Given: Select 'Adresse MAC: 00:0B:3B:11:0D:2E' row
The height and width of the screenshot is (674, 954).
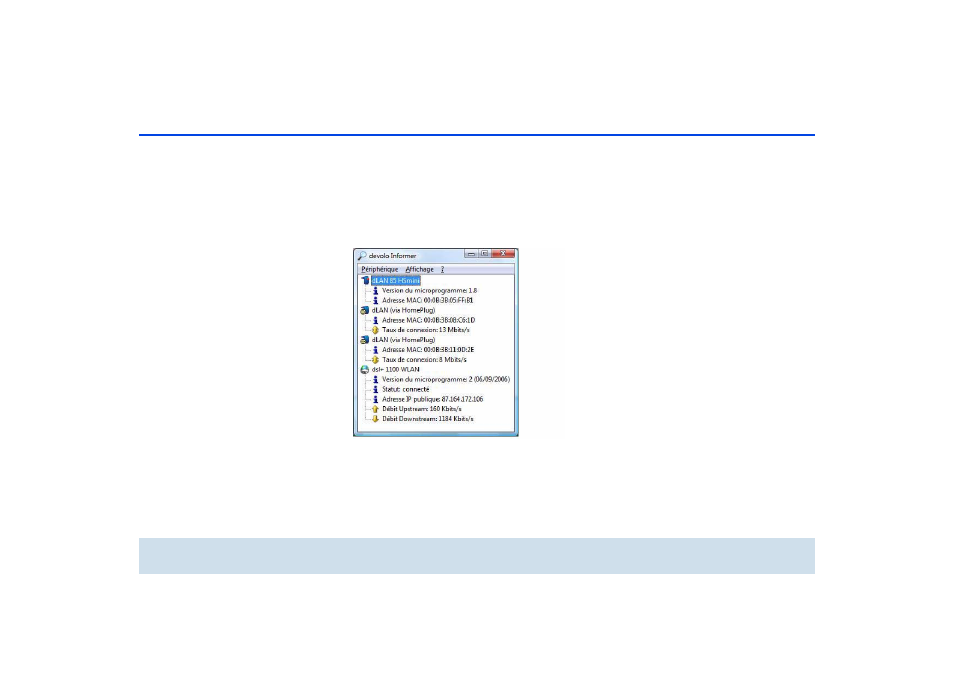Looking at the screenshot, I should (x=428, y=350).
